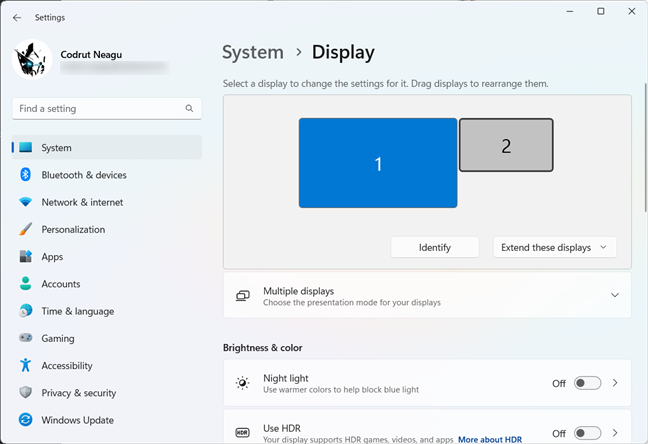Open Bluetooth & devices settings
Screen dimensions: 648x444
(x=84, y=175)
